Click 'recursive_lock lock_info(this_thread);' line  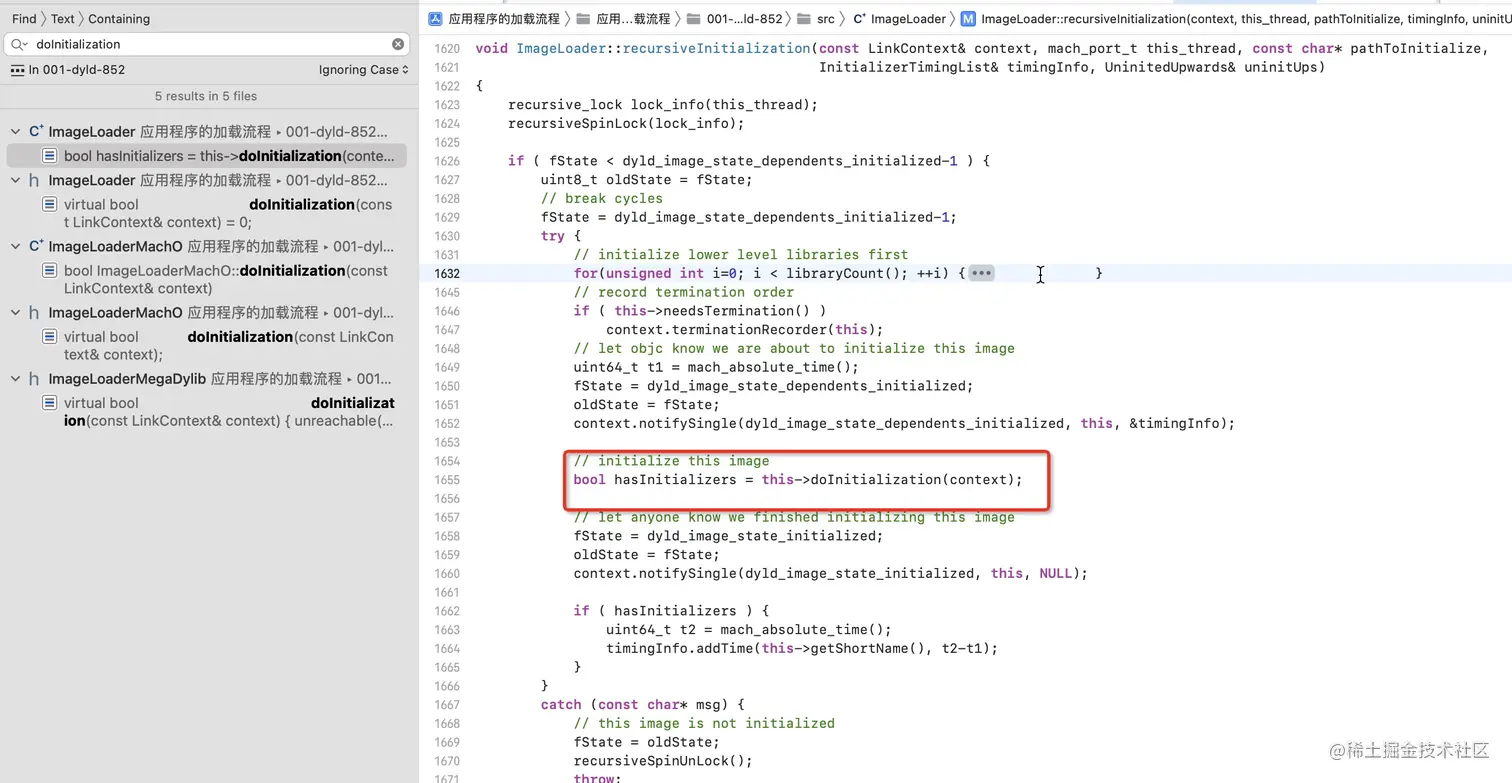(663, 104)
